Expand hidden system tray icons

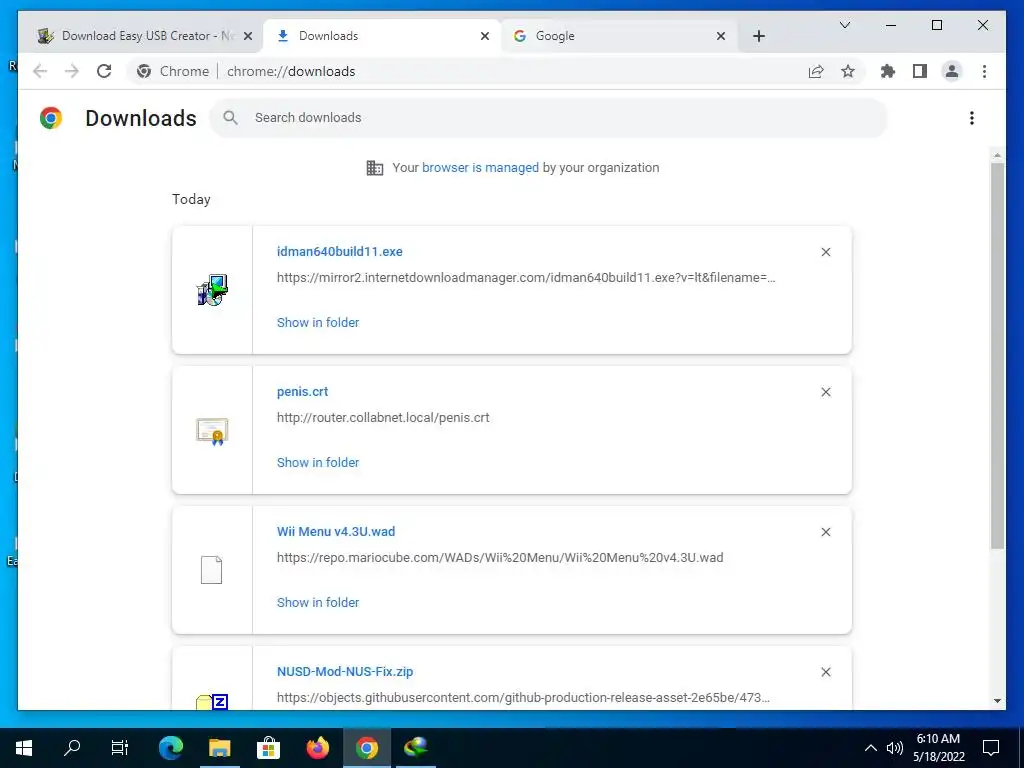point(871,748)
